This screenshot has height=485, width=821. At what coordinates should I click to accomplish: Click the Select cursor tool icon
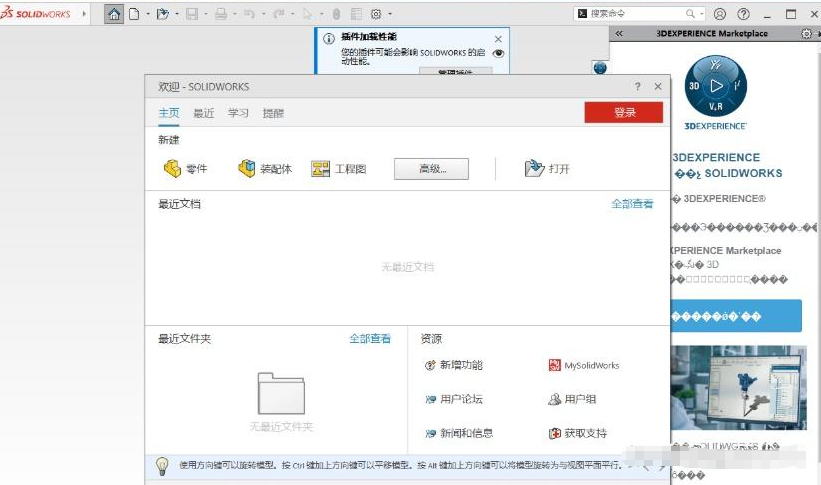pos(307,14)
